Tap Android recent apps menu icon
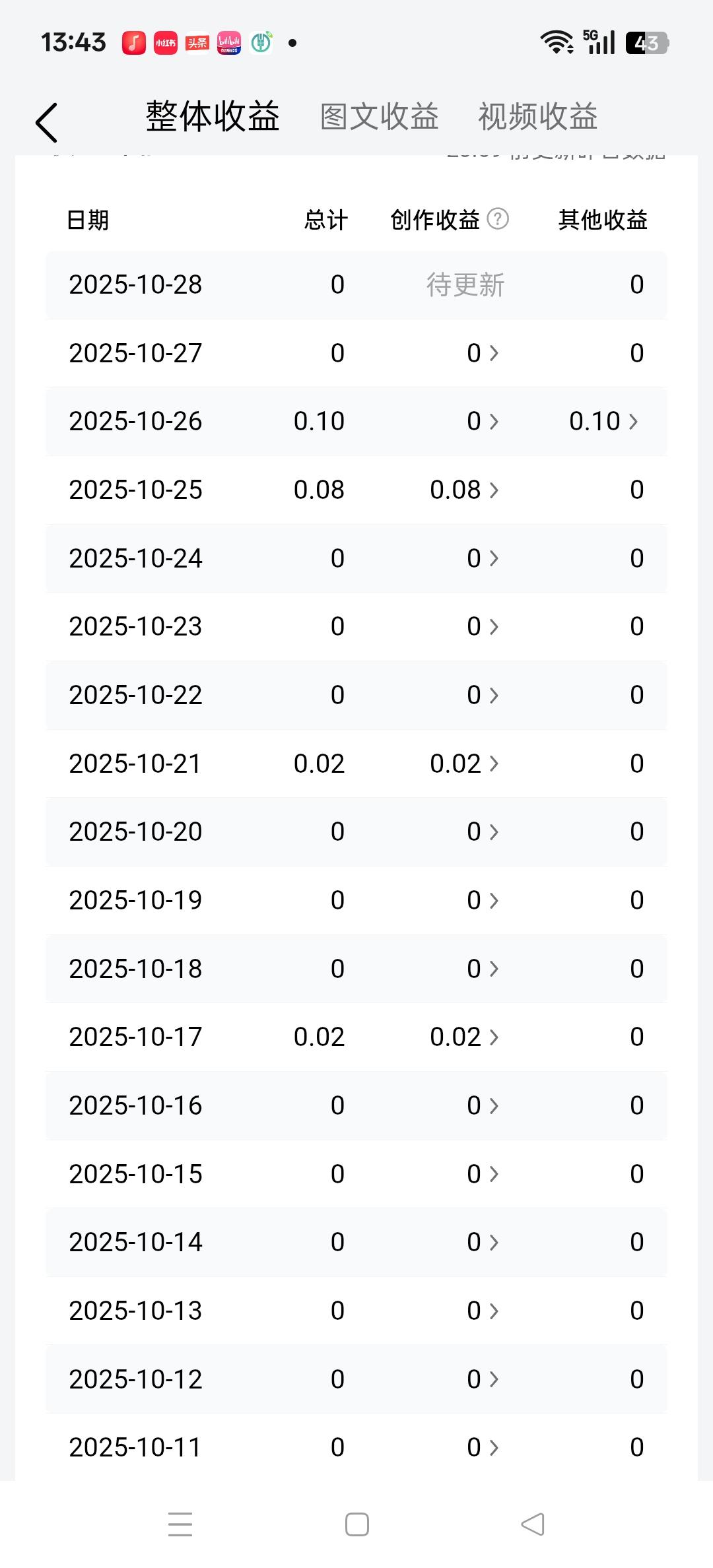 180,1524
